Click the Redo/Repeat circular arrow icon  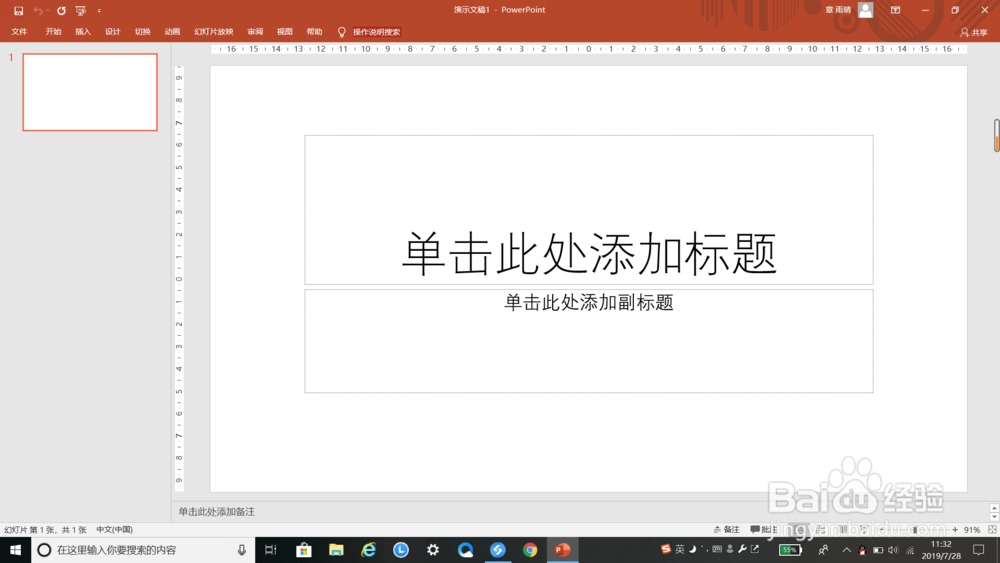point(61,11)
